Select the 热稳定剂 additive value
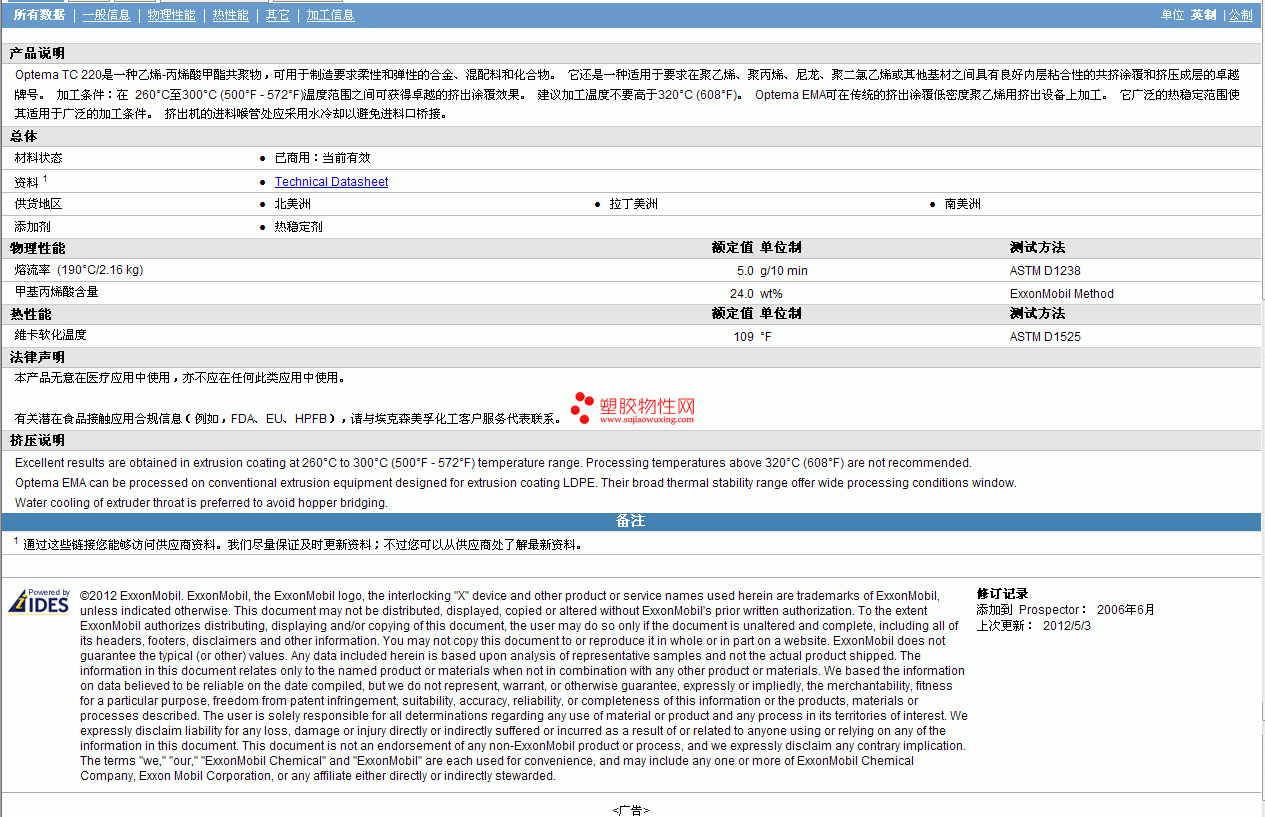 click(298, 227)
